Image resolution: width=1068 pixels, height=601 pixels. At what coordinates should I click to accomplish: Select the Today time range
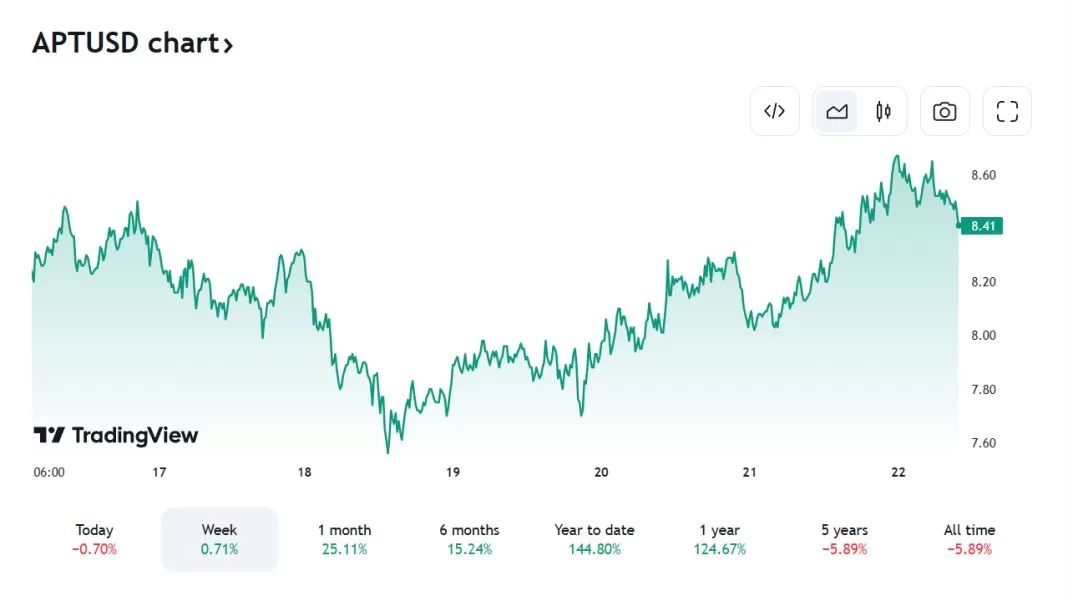coord(94,539)
